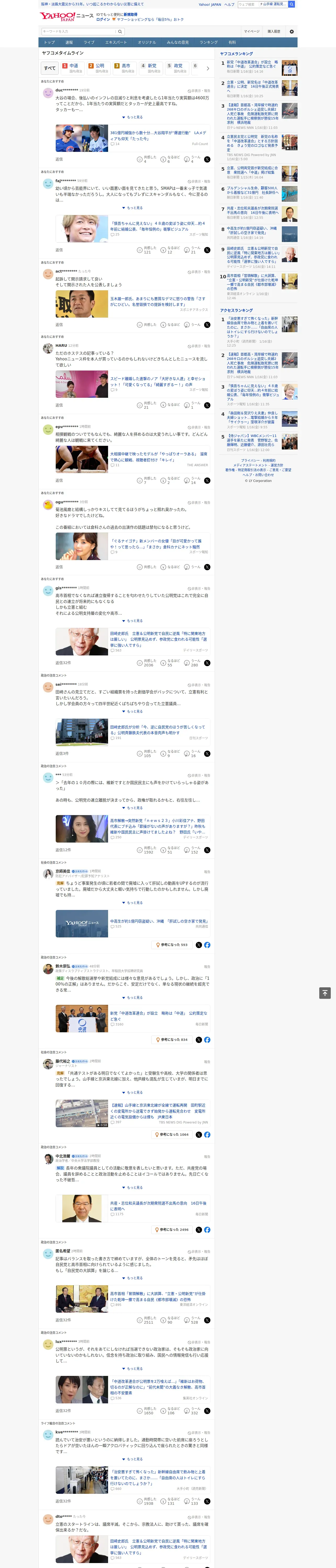The width and height of the screenshot is (336, 1568).
Task: Click the Yahoo! JAPAN News logo
Action: (x=66, y=17)
